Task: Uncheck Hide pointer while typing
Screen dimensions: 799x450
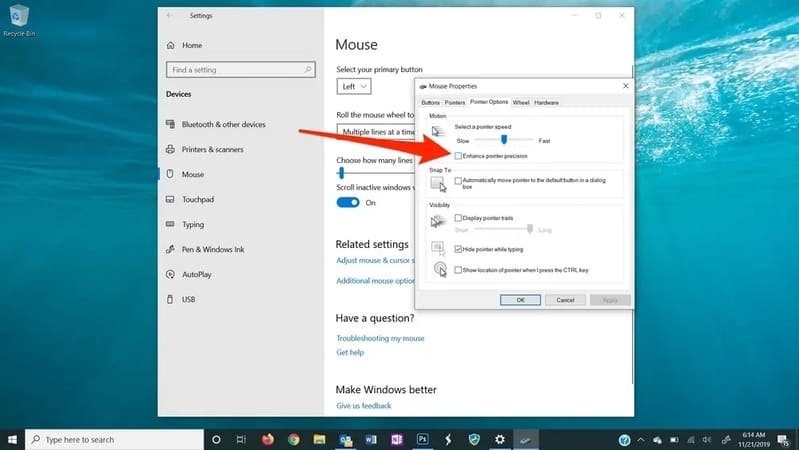Action: tap(458, 249)
